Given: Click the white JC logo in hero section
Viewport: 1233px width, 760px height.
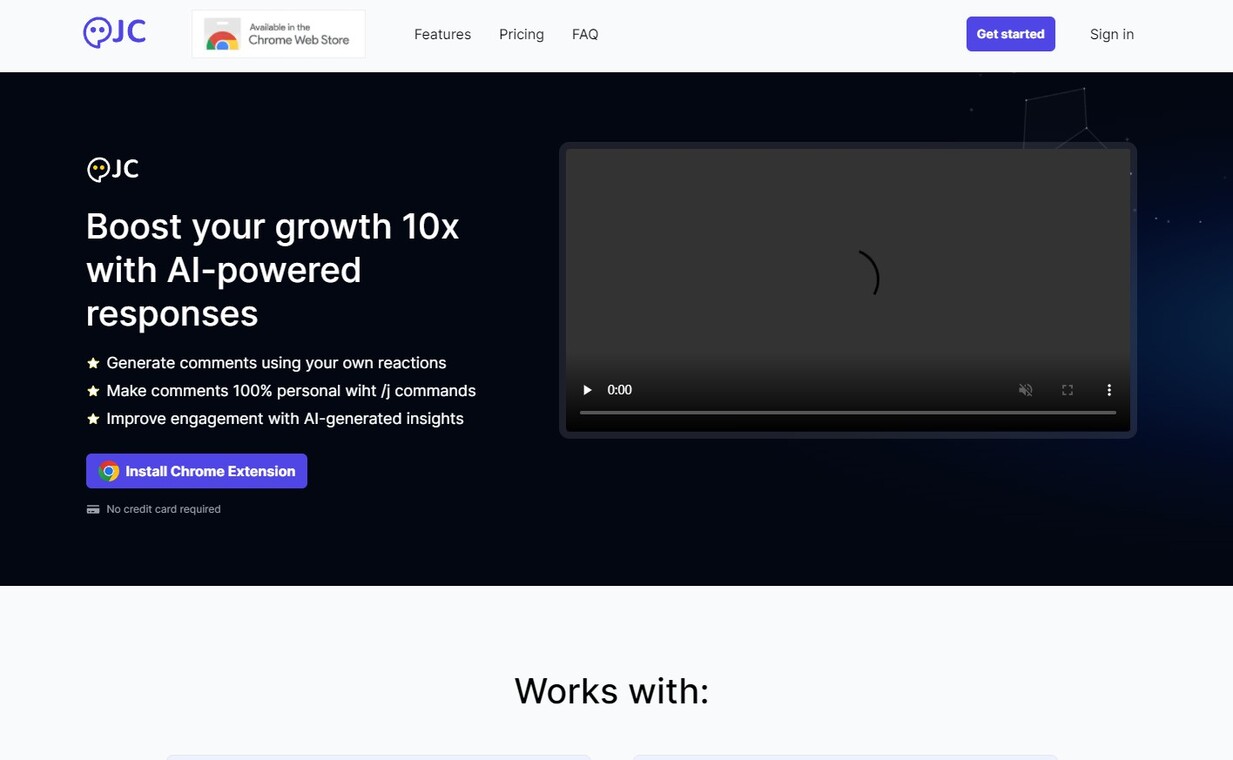Looking at the screenshot, I should click(x=112, y=169).
